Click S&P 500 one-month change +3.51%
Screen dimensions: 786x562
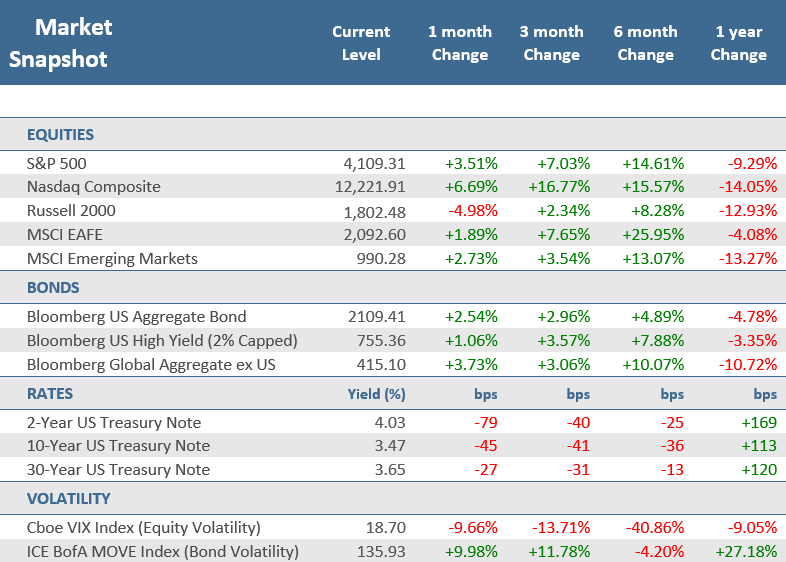pos(471,163)
